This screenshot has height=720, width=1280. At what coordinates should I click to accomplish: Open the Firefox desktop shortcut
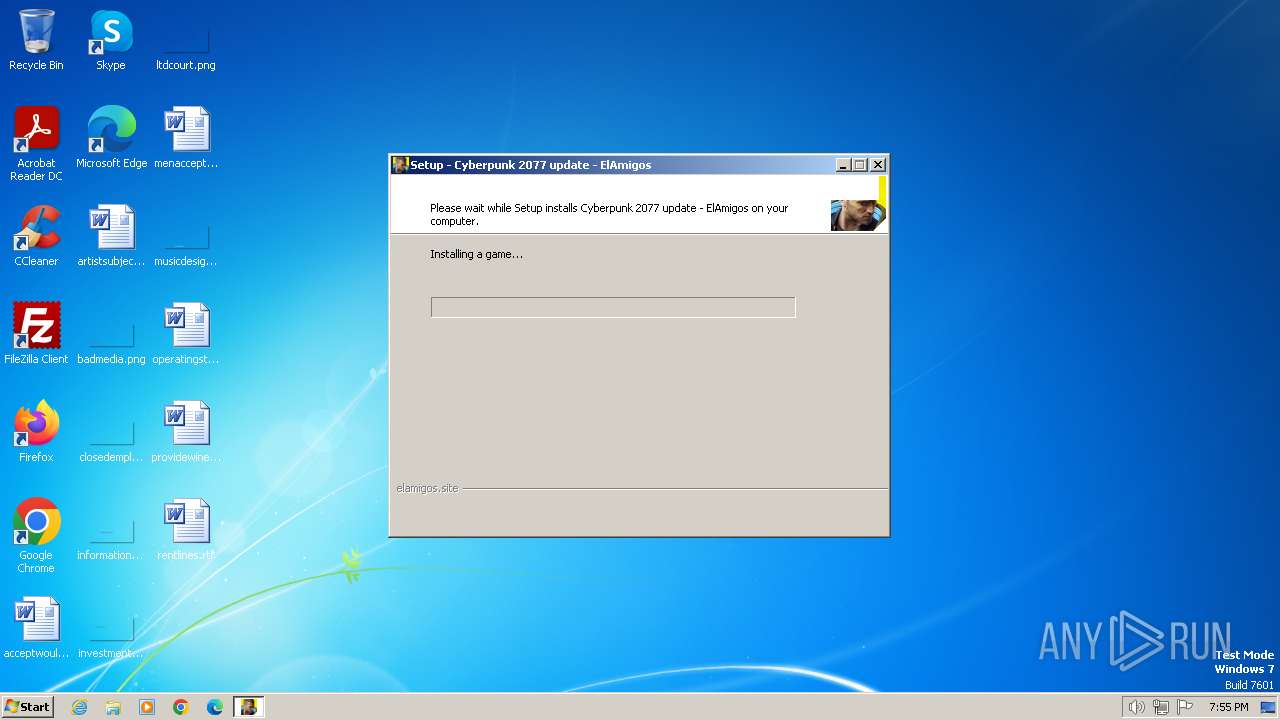(36, 431)
